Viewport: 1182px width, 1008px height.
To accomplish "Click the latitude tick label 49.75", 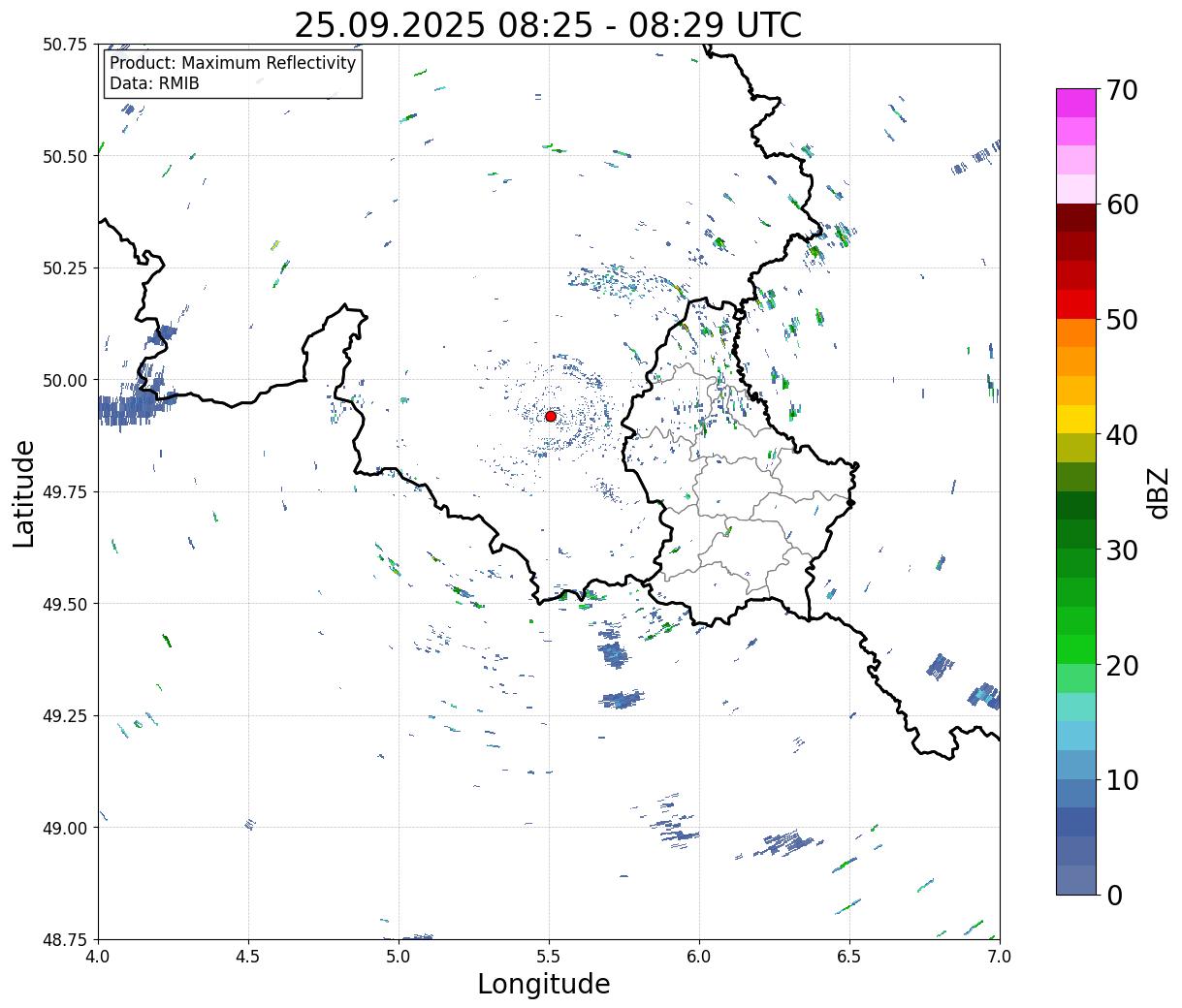I will pyautogui.click(x=66, y=492).
